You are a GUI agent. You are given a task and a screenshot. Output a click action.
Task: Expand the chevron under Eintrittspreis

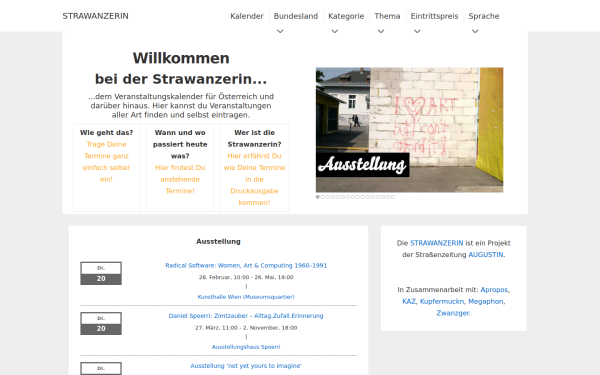[417, 31]
